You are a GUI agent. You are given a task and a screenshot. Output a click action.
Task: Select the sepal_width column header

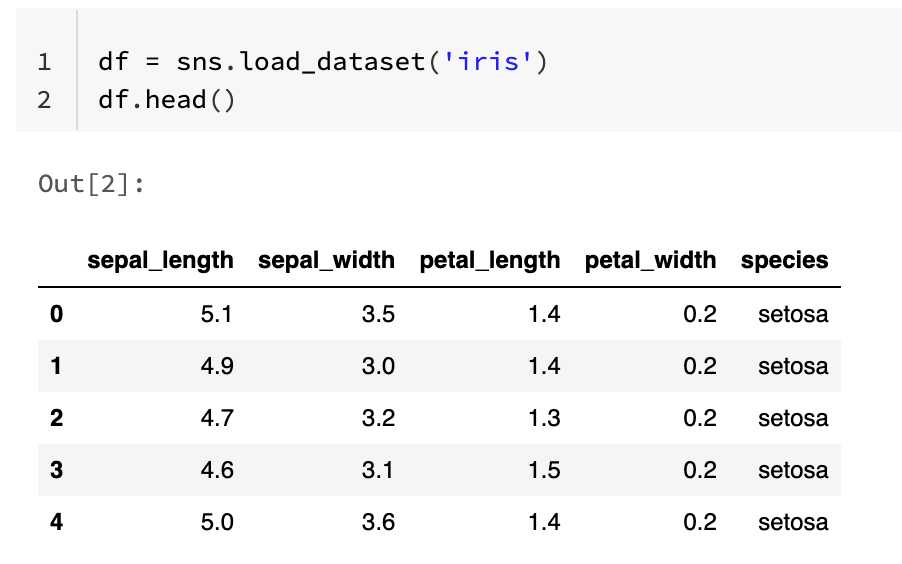tap(326, 261)
